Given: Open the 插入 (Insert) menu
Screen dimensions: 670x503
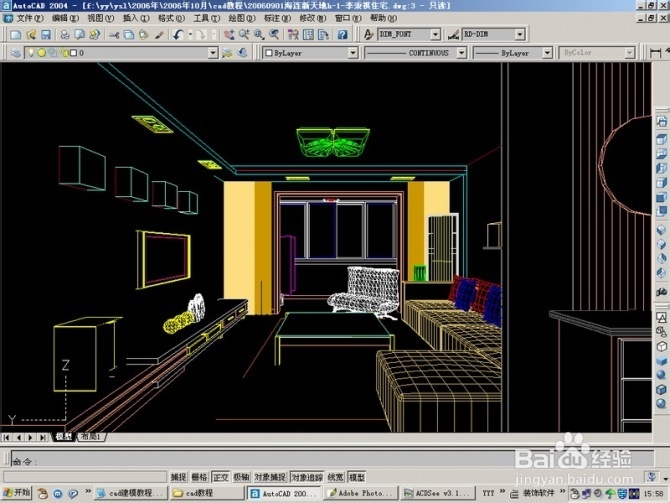Looking at the screenshot, I should point(136,18).
